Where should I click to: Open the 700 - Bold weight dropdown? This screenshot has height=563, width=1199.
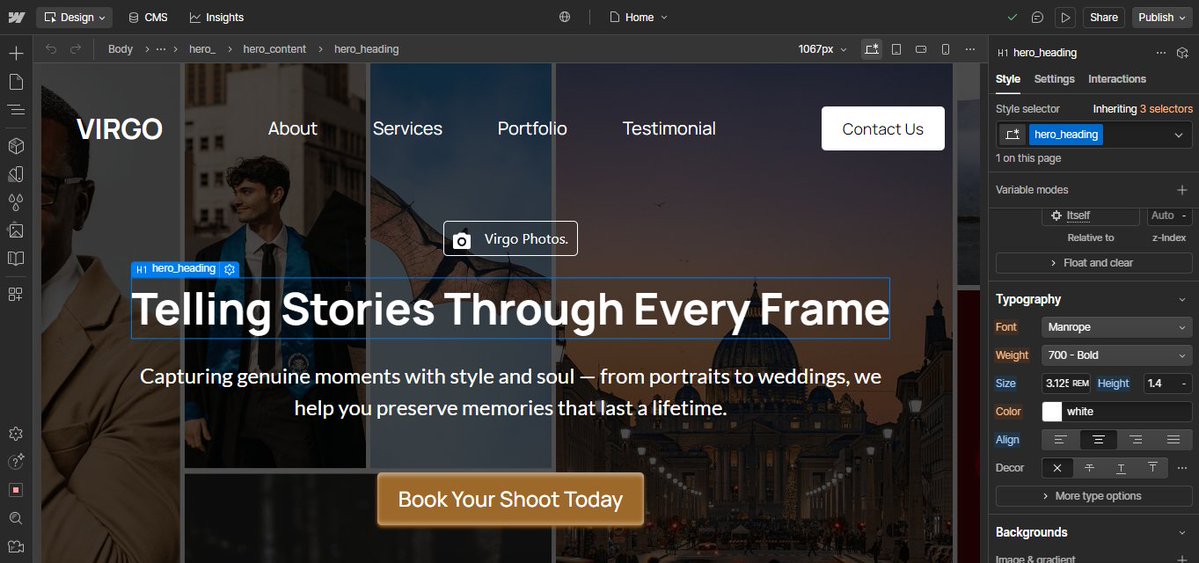coord(1116,355)
